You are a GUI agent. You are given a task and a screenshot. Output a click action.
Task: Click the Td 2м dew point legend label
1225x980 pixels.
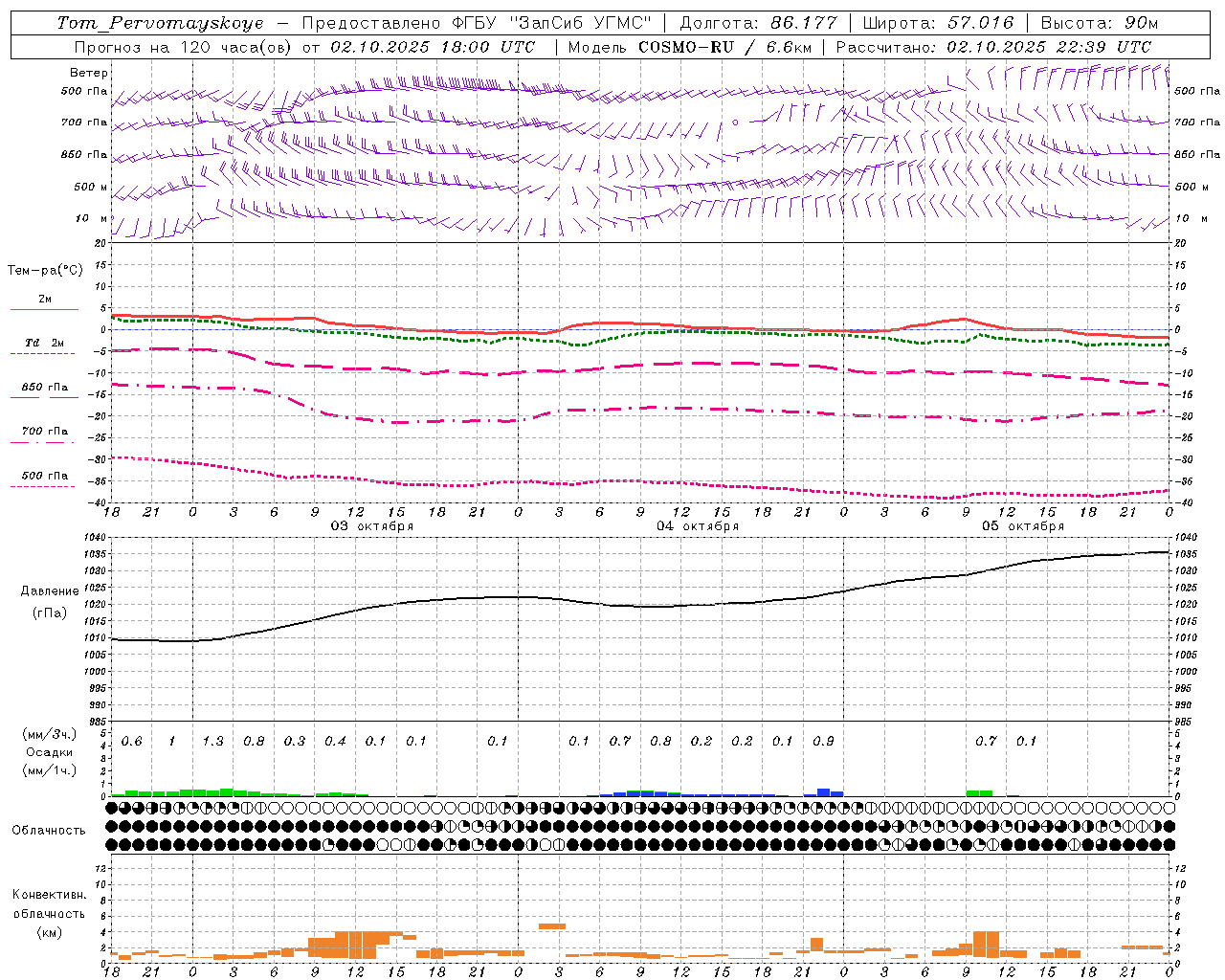45,343
